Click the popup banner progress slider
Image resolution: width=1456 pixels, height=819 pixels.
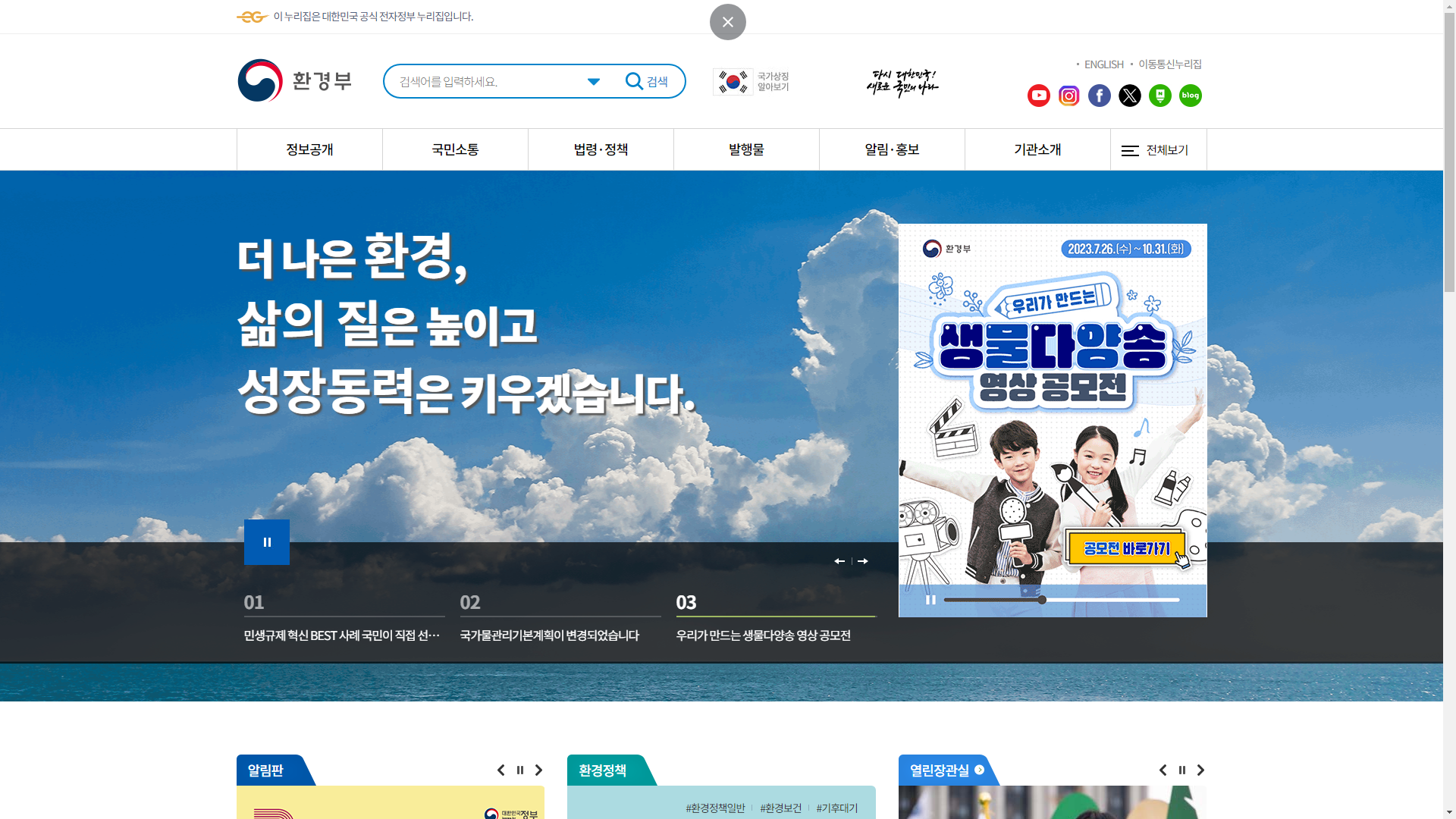(x=1061, y=600)
